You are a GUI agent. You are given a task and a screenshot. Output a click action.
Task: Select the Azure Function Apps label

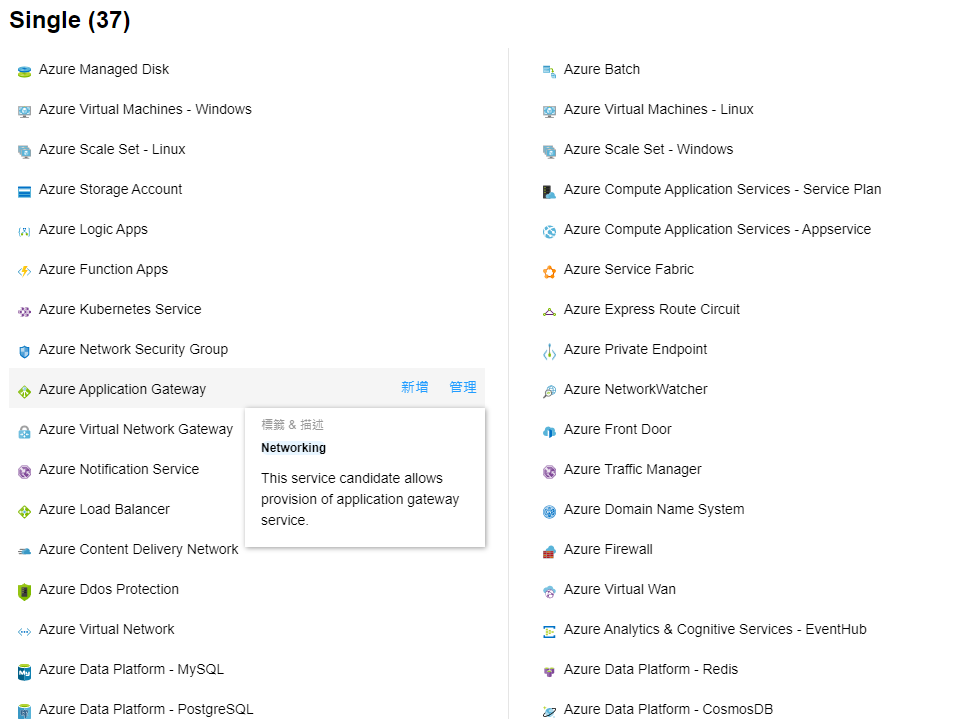(103, 269)
